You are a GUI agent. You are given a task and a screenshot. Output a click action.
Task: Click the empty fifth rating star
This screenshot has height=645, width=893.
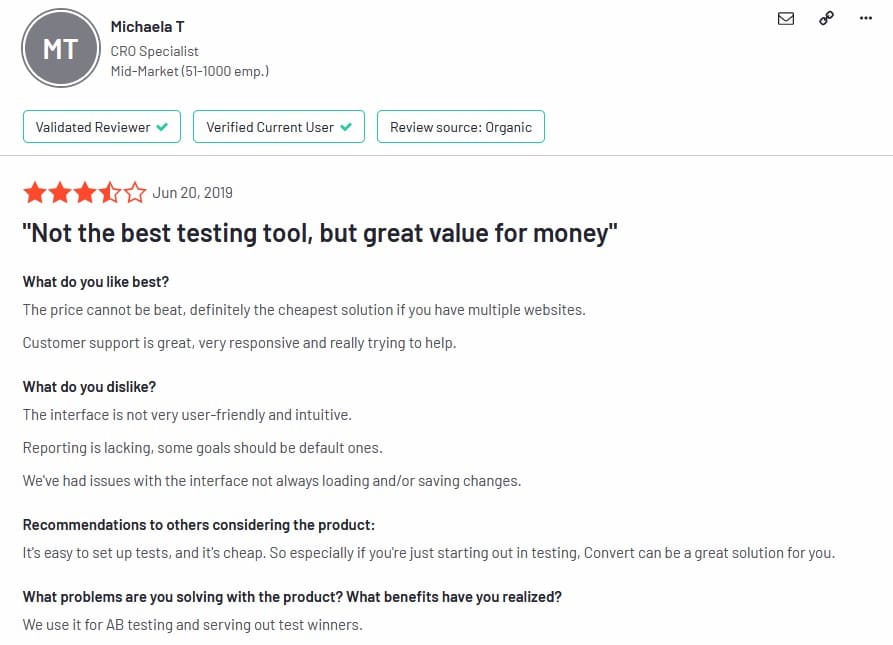[135, 192]
